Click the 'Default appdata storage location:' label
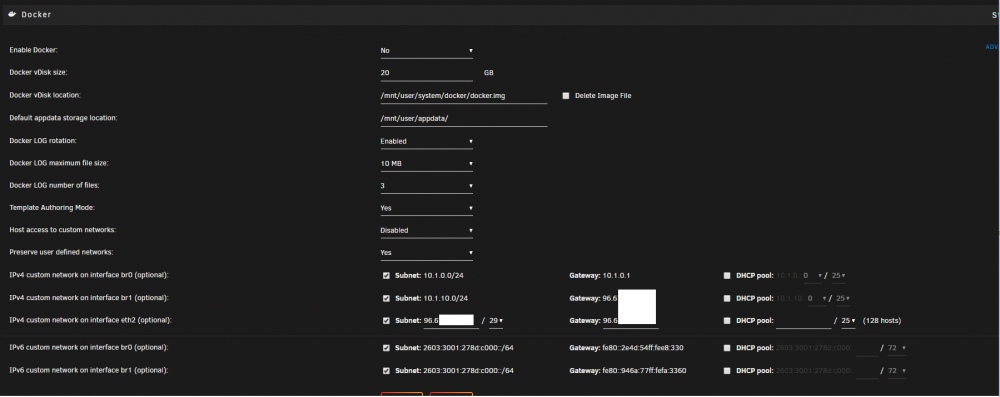The image size is (1000, 397). coord(63,118)
